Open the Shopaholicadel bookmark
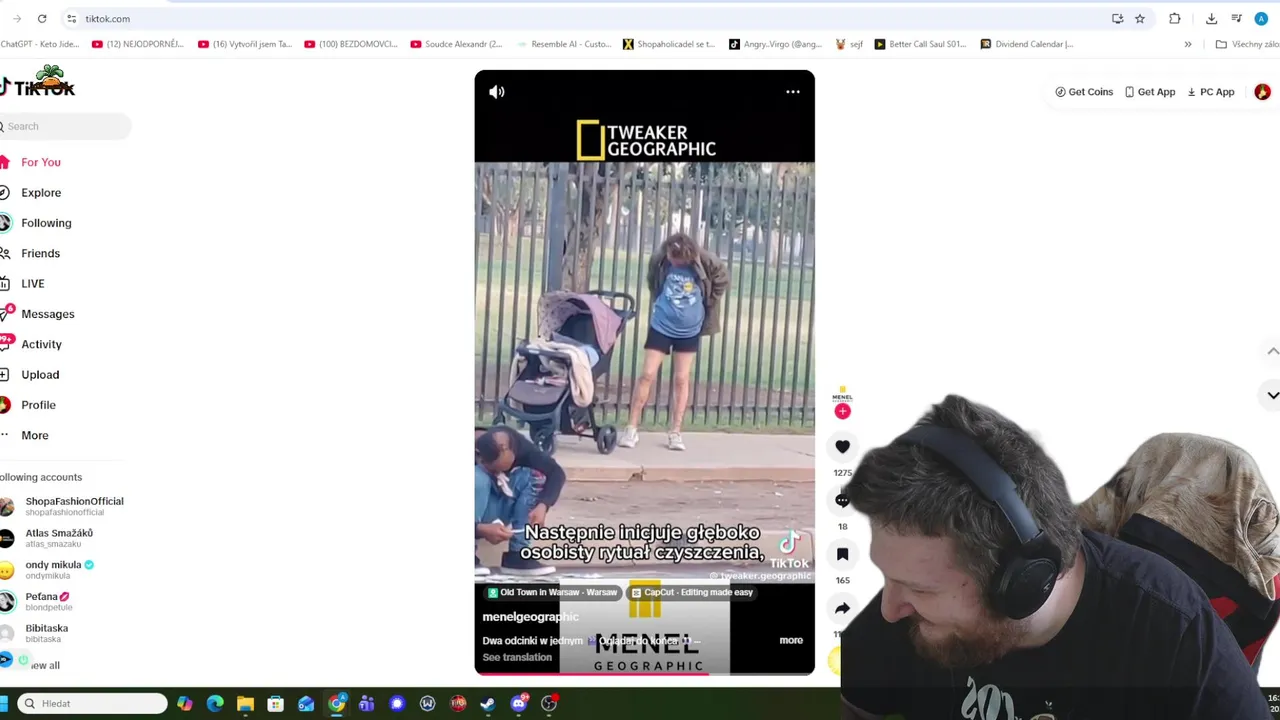 [x=670, y=44]
